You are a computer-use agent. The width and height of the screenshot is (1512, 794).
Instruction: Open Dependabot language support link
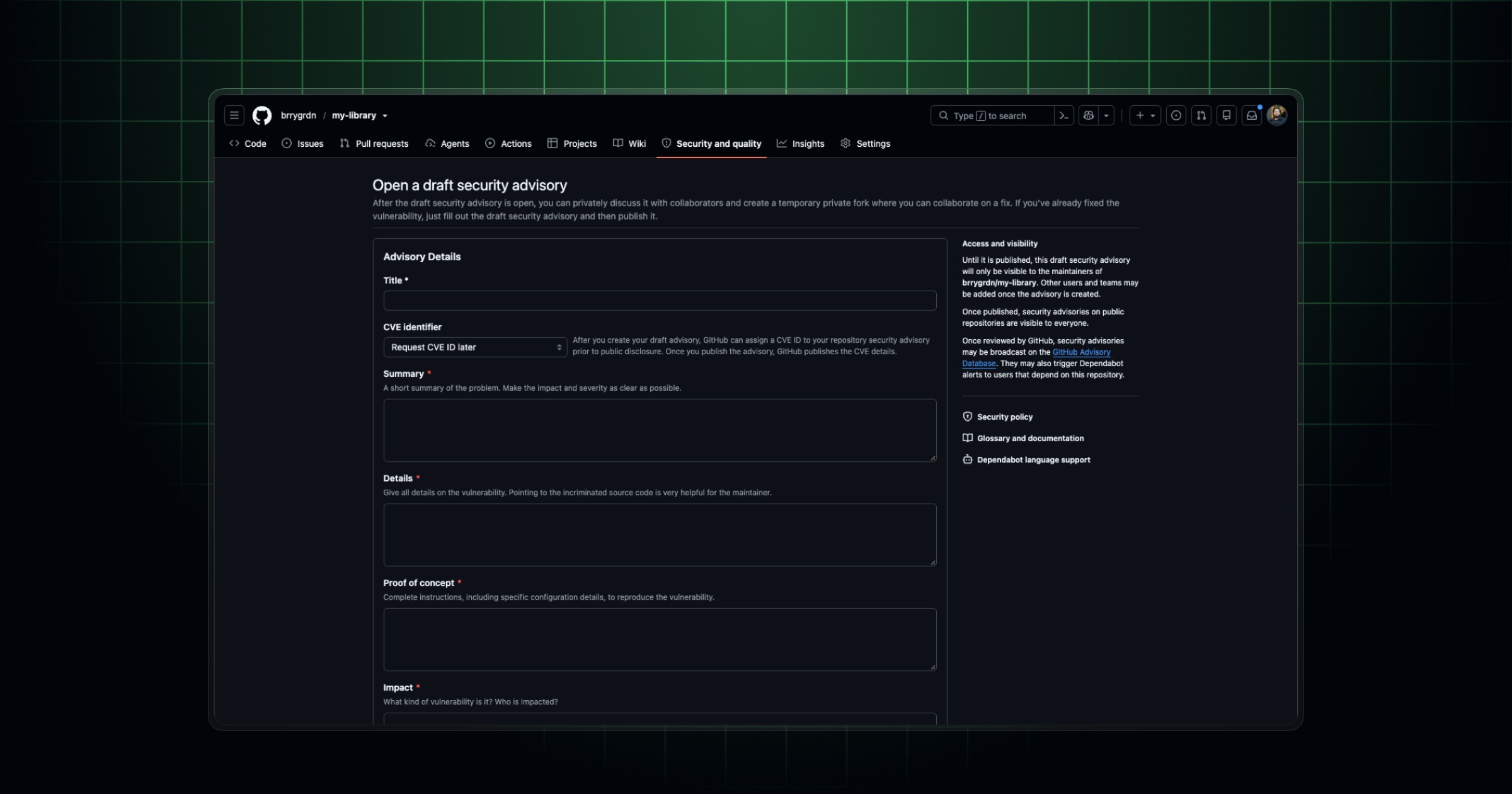click(1027, 459)
